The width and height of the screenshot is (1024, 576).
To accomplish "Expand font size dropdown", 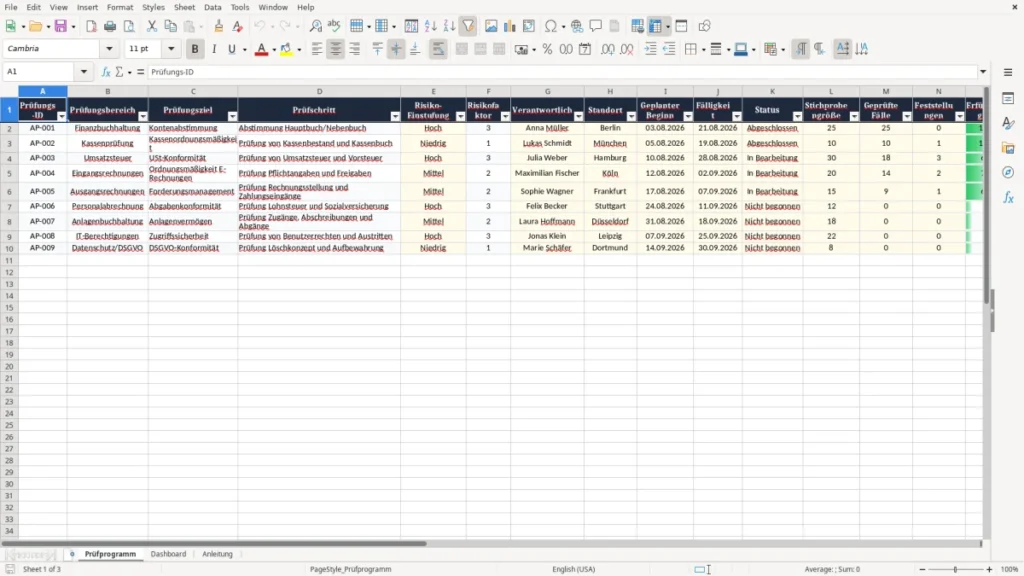I will click(x=171, y=48).
